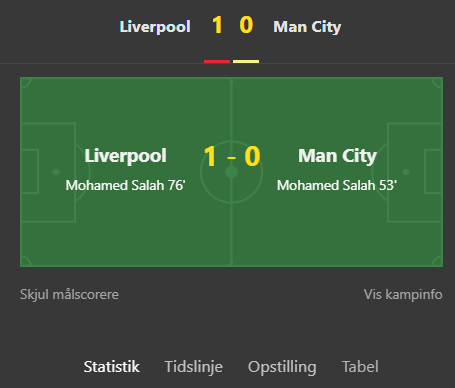Click Man City team name in header
The image size is (455, 388).
(307, 27)
